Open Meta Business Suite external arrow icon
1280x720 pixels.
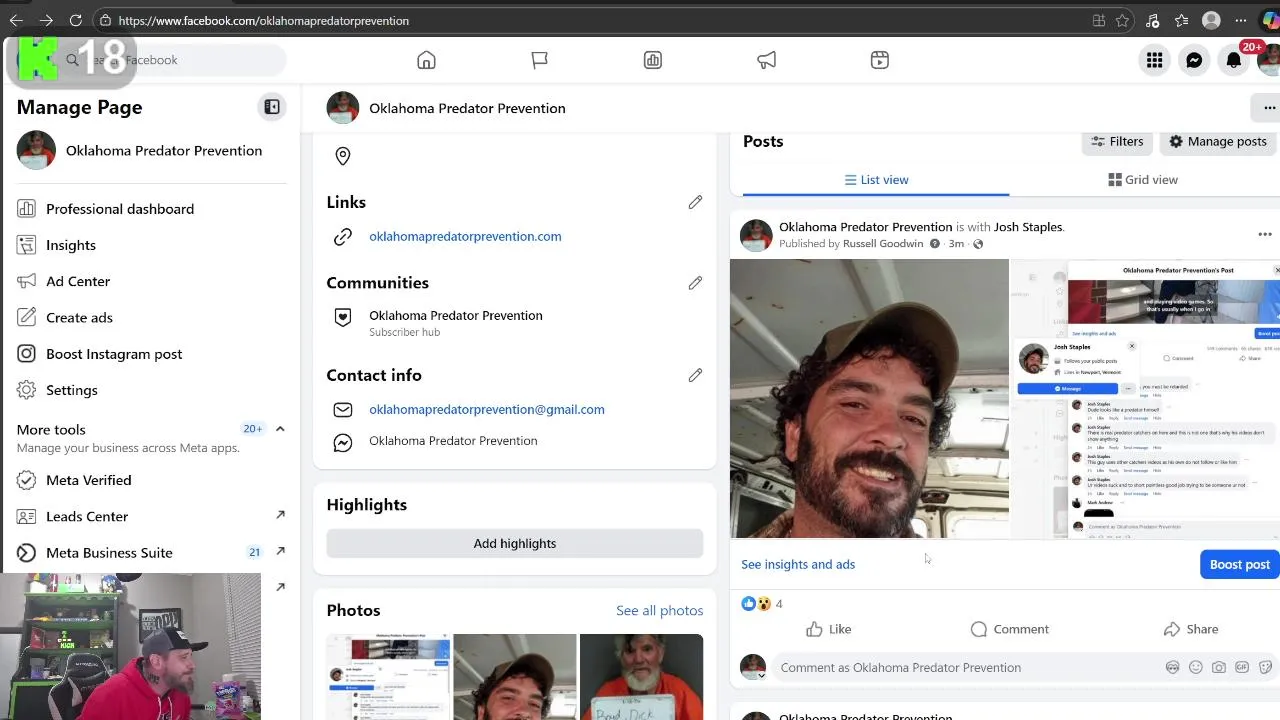pyautogui.click(x=280, y=551)
